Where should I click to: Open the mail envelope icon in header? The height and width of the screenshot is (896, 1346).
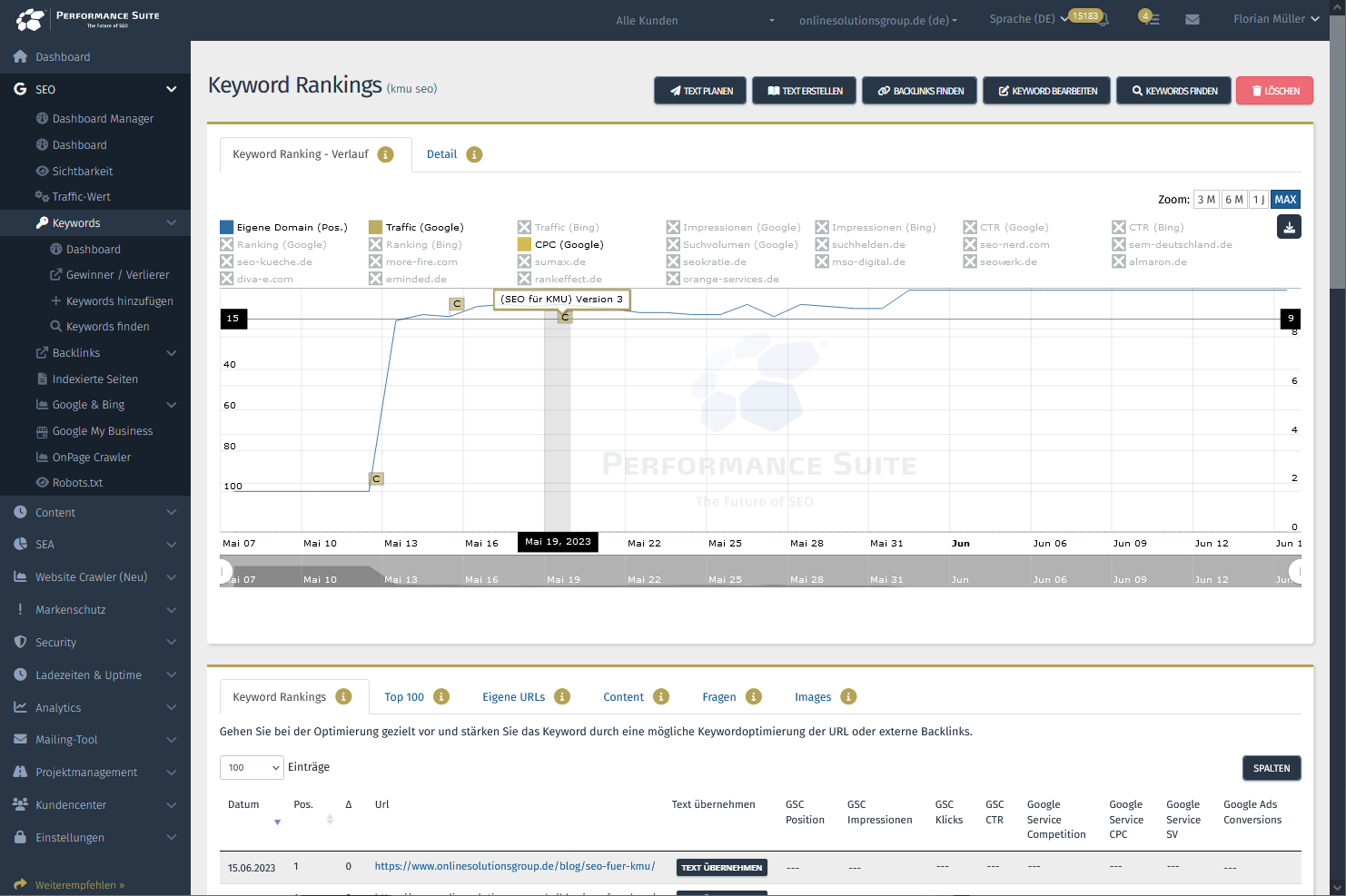pos(1193,19)
